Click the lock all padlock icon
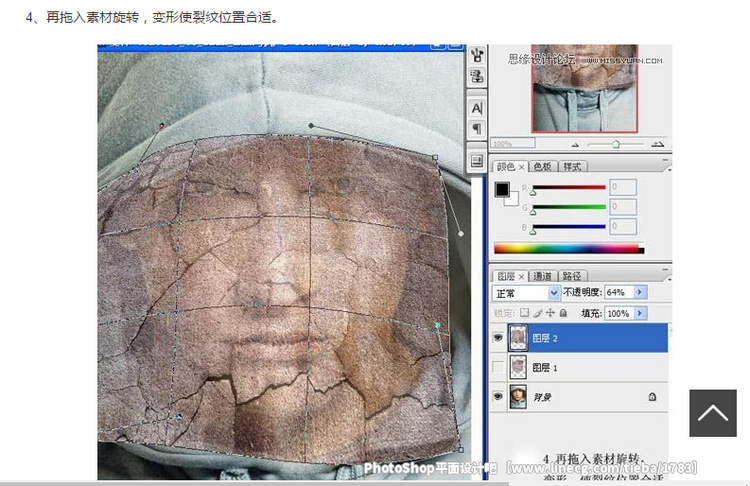This screenshot has height=486, width=750. [565, 313]
